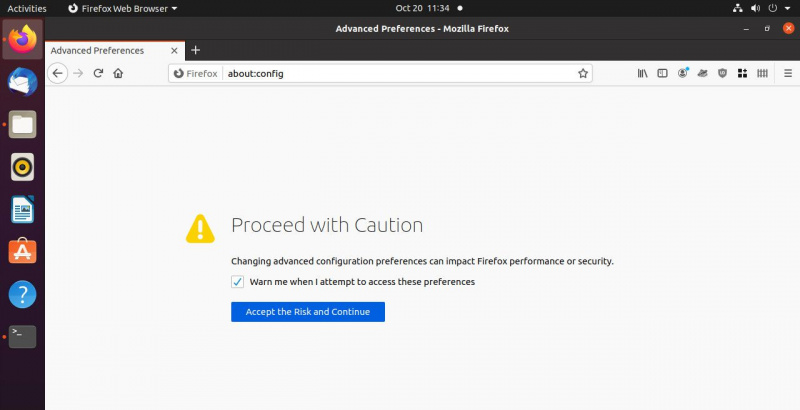Open a new tab with plus button
The image size is (800, 410).
(x=195, y=50)
